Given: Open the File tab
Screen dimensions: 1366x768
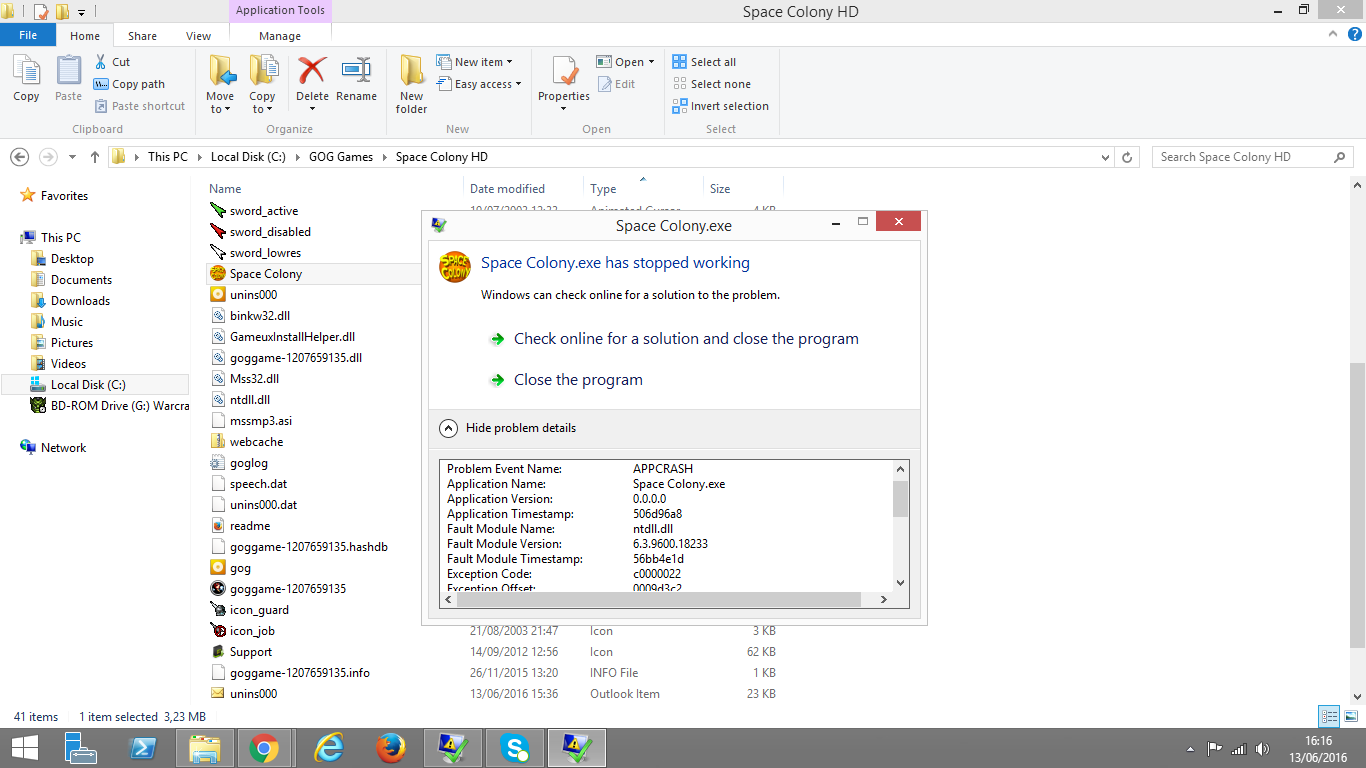Looking at the screenshot, I should (28, 35).
